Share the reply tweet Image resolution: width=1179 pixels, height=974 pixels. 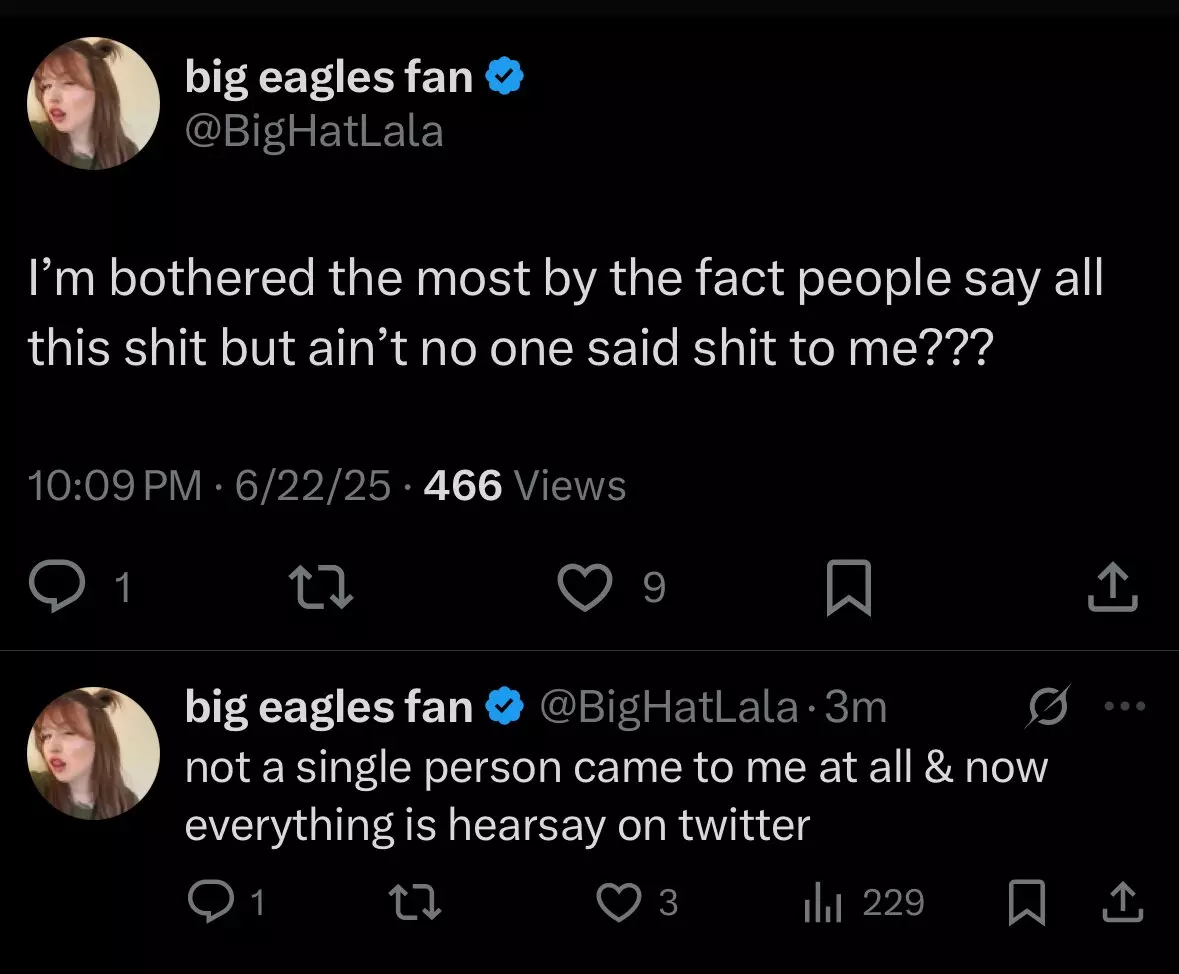[x=1123, y=902]
